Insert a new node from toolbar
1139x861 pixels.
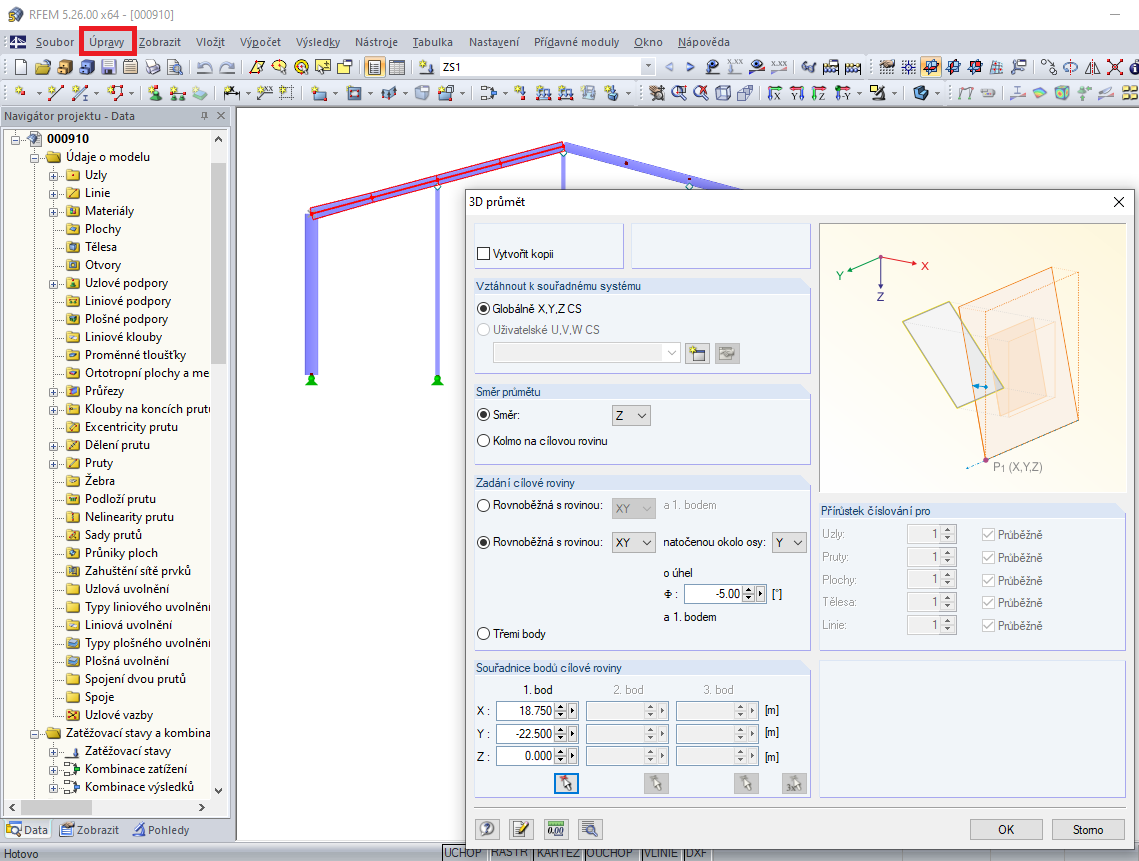pyautogui.click(x=21, y=93)
